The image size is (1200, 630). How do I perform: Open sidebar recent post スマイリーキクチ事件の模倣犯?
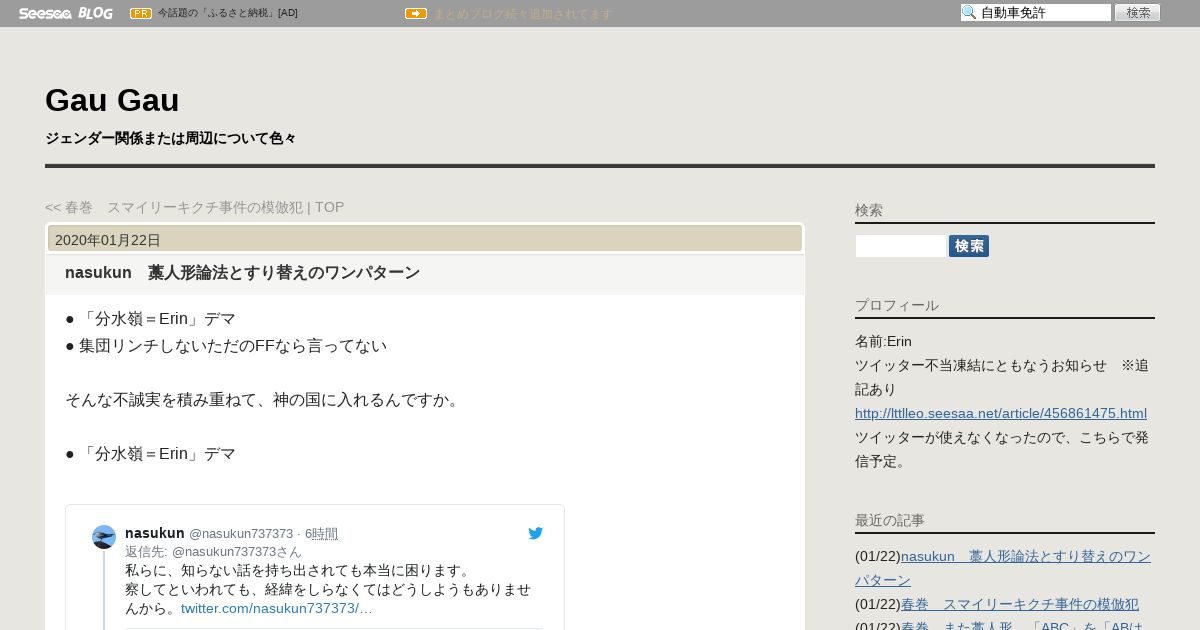[x=1020, y=604]
